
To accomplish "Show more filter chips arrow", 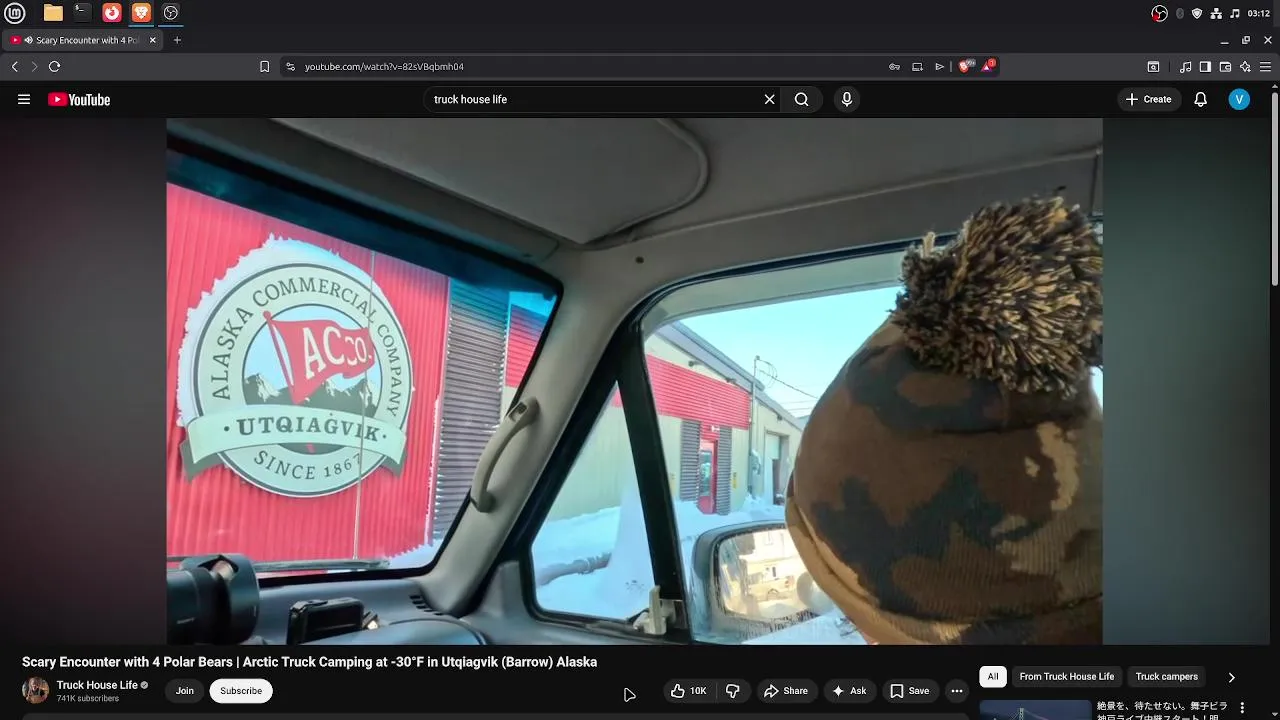I will (x=1231, y=677).
